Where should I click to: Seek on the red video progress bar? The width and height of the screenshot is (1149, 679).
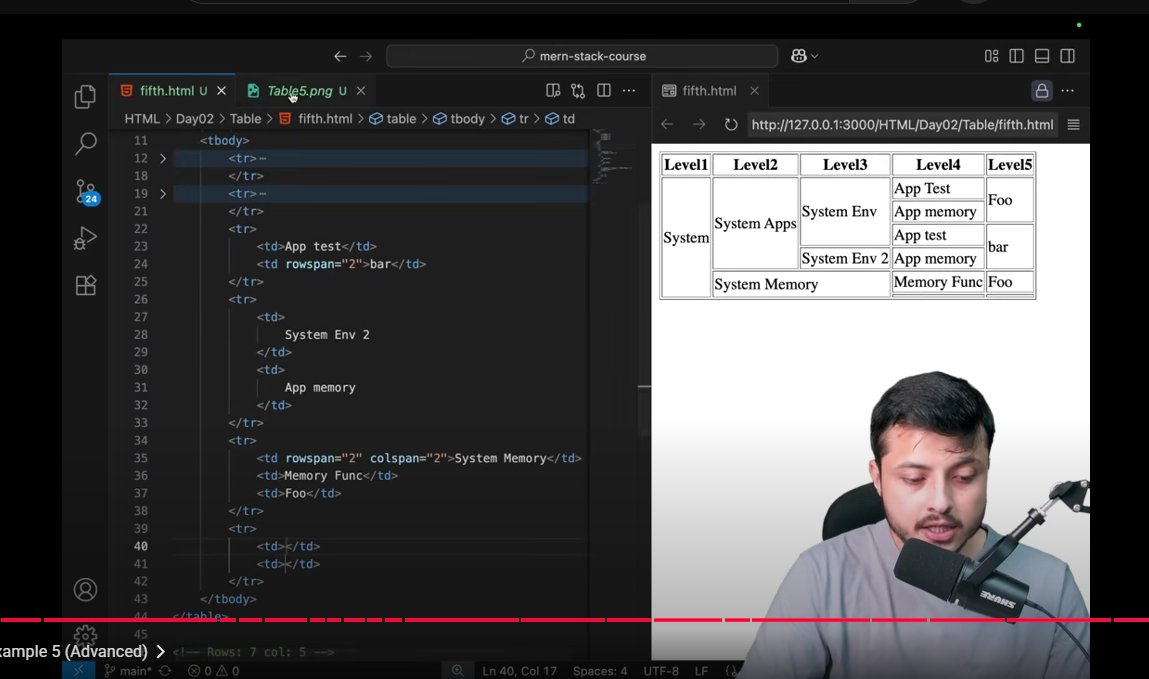(574, 620)
